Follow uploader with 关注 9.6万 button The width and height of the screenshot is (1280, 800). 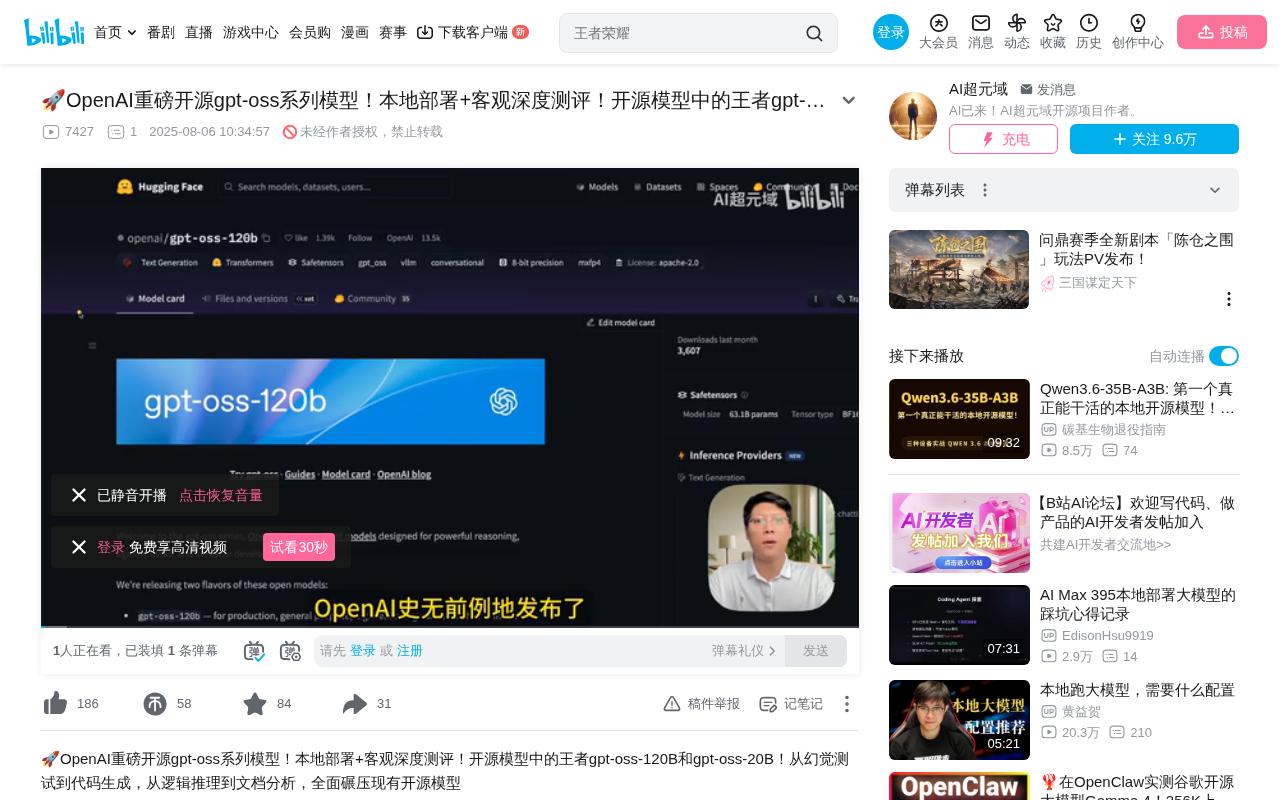point(1154,139)
